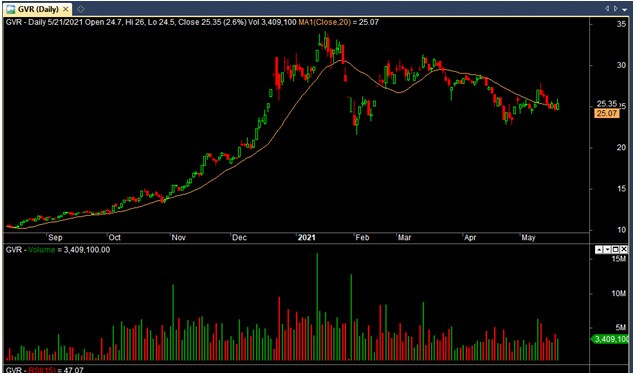This screenshot has height=373, width=636.
Task: Go to next tab with right arrow
Action: click(616, 8)
